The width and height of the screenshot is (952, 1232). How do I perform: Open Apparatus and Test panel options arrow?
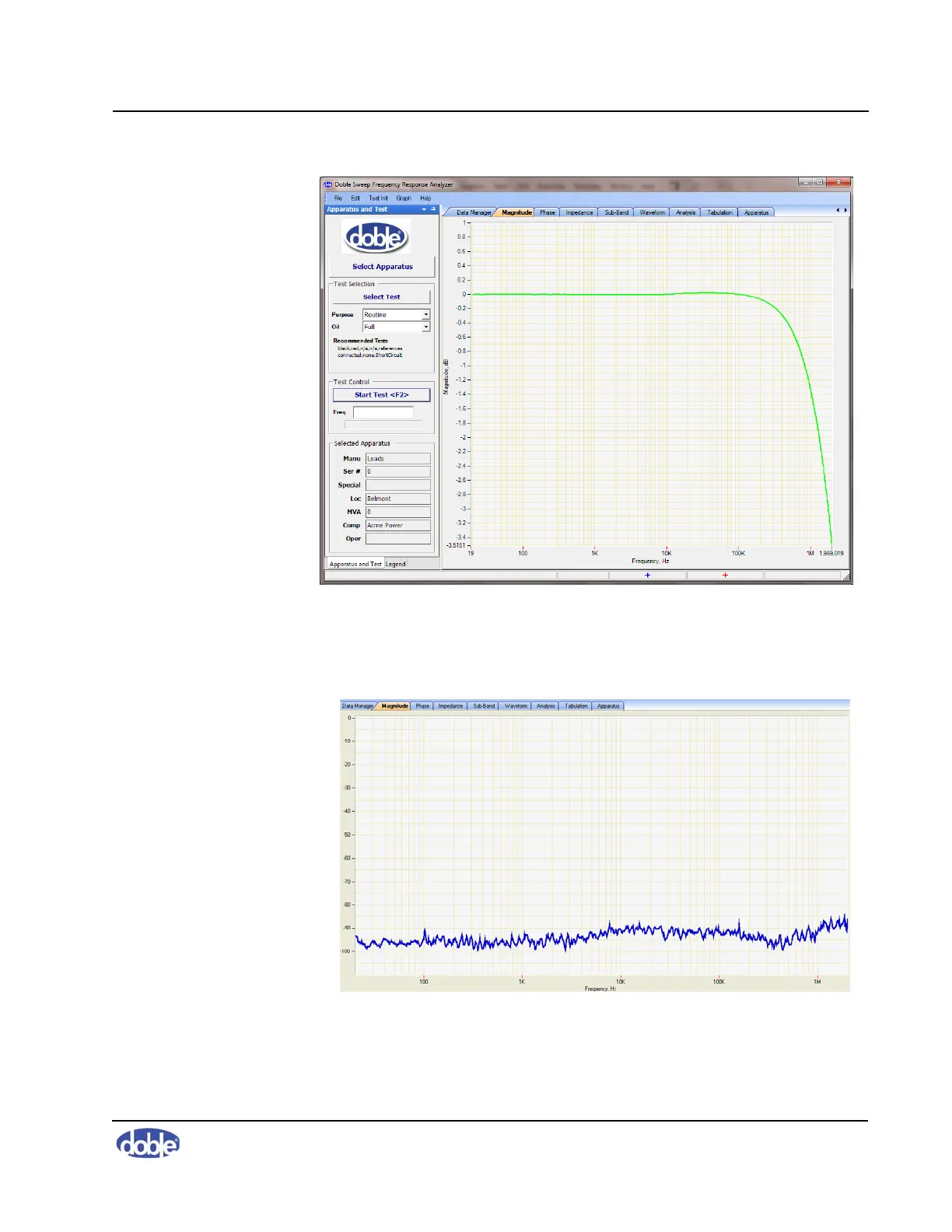point(424,209)
